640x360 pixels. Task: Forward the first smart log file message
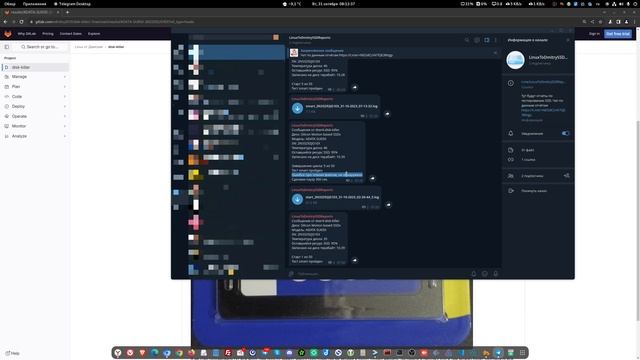[x=387, y=114]
